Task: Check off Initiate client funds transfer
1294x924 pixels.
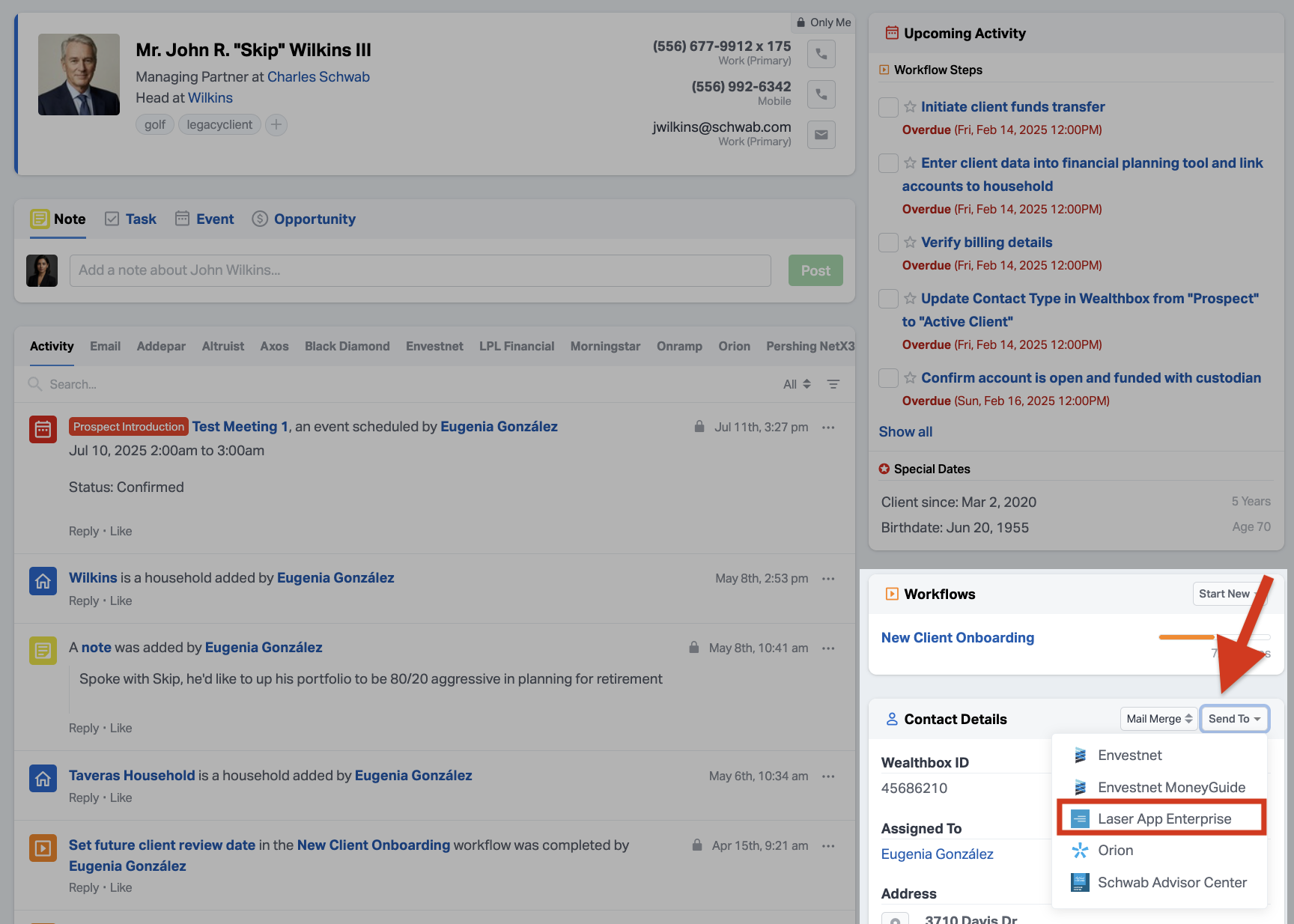Action: [888, 107]
